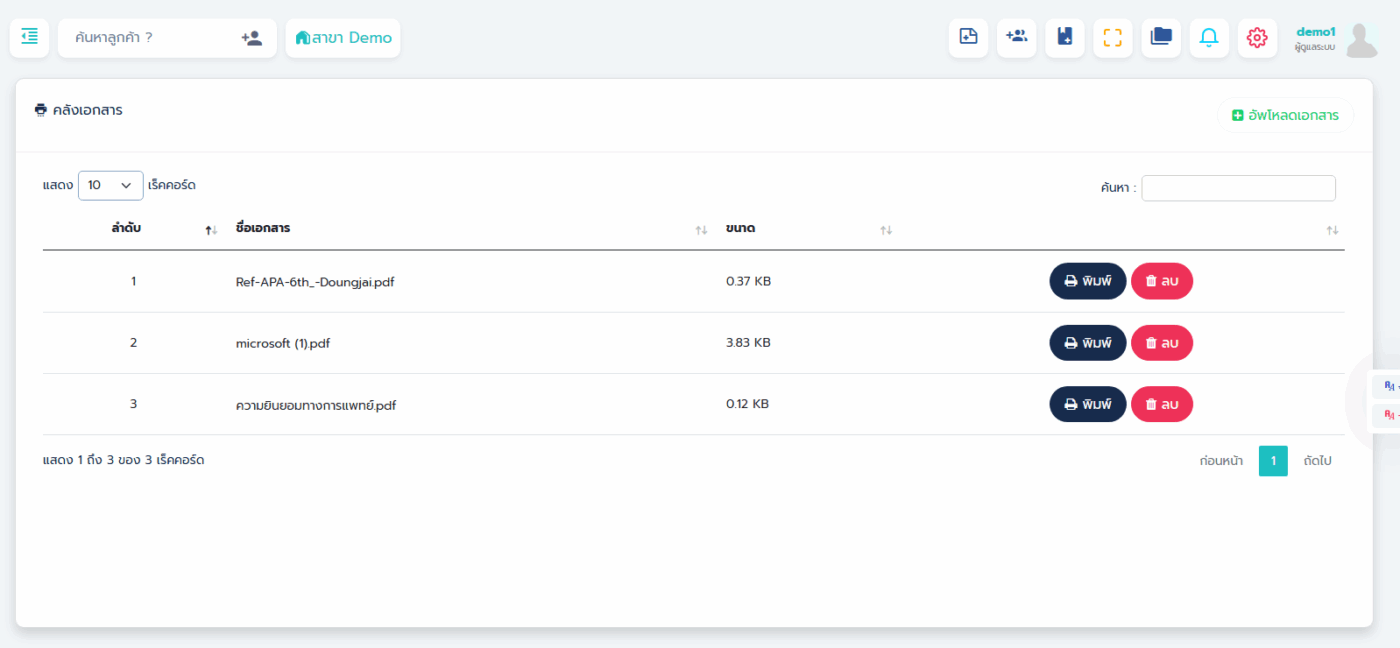1400x648 pixels.
Task: Click sort arrows on last column
Action: click(1331, 230)
